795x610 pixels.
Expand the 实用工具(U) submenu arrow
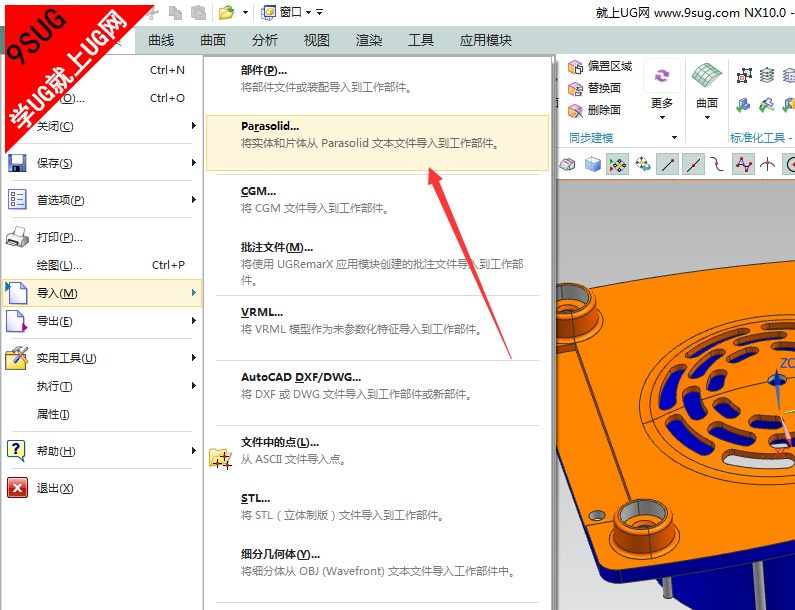194,357
